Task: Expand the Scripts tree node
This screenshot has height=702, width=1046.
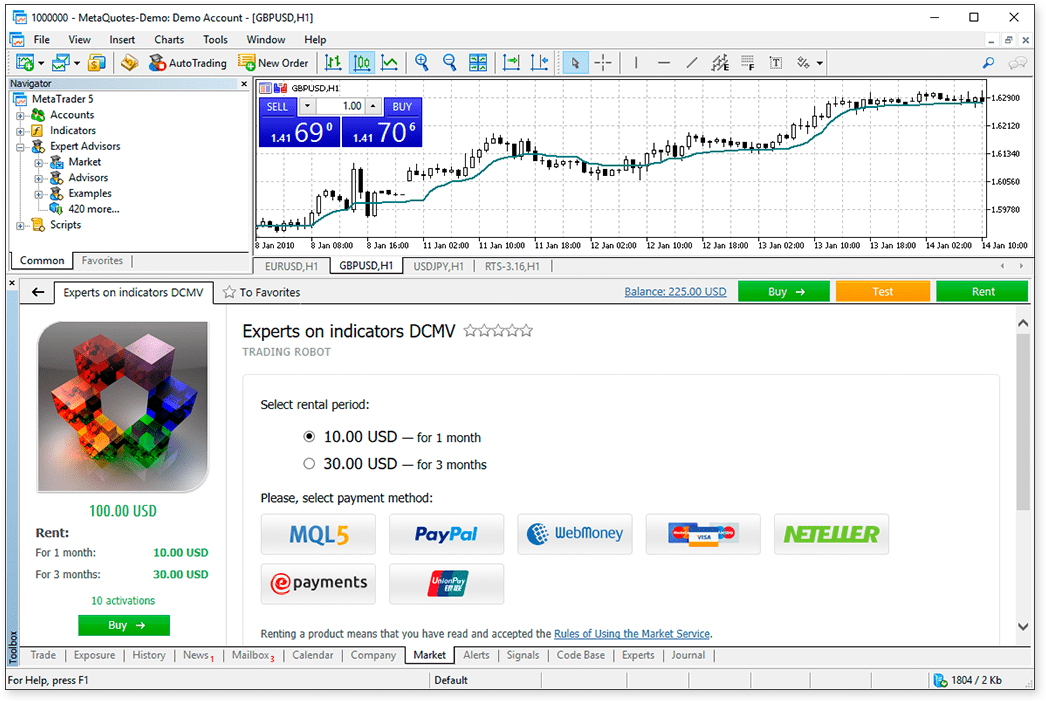Action: (x=20, y=226)
